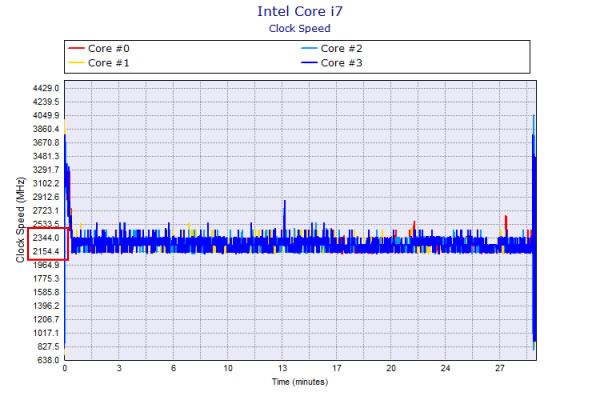Image resolution: width=600 pixels, height=400 pixels.
Task: Click the 1396.2 y-axis label
Action: (46, 306)
